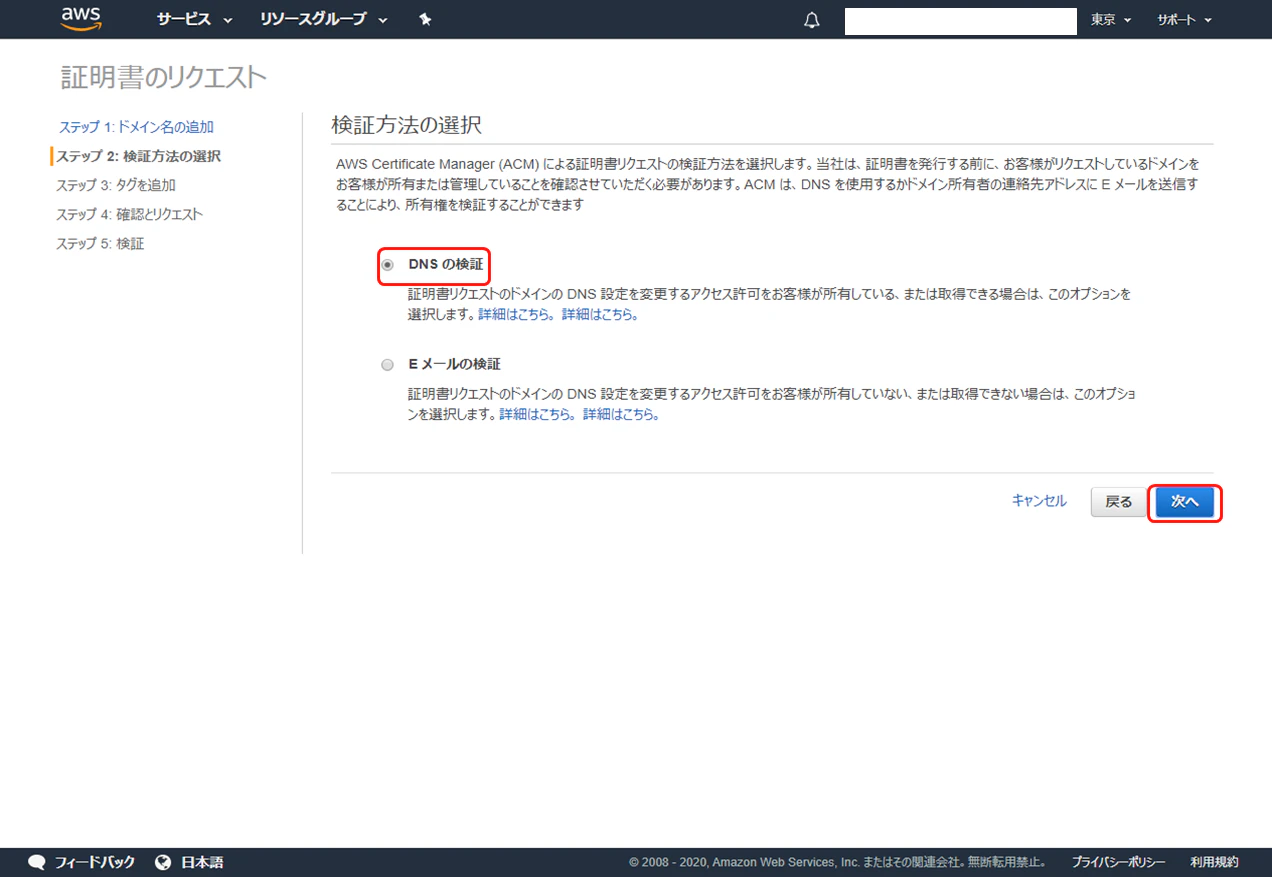Click the 検証方法の選択 section heading

click(406, 126)
